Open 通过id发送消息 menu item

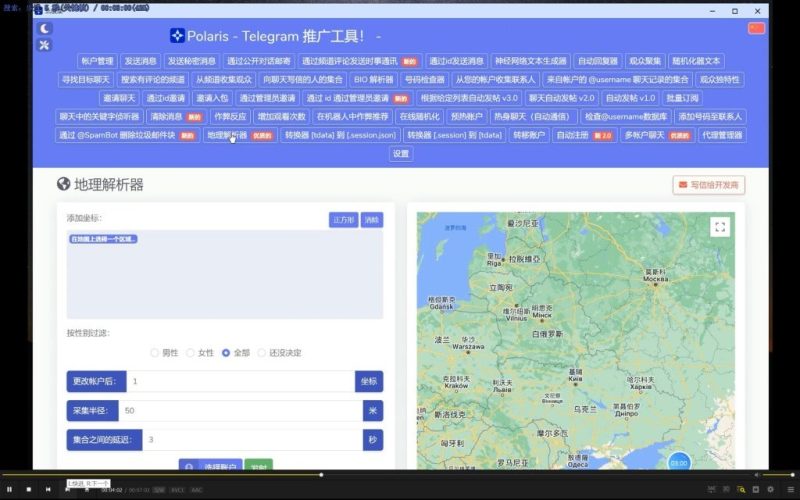pyautogui.click(x=457, y=61)
